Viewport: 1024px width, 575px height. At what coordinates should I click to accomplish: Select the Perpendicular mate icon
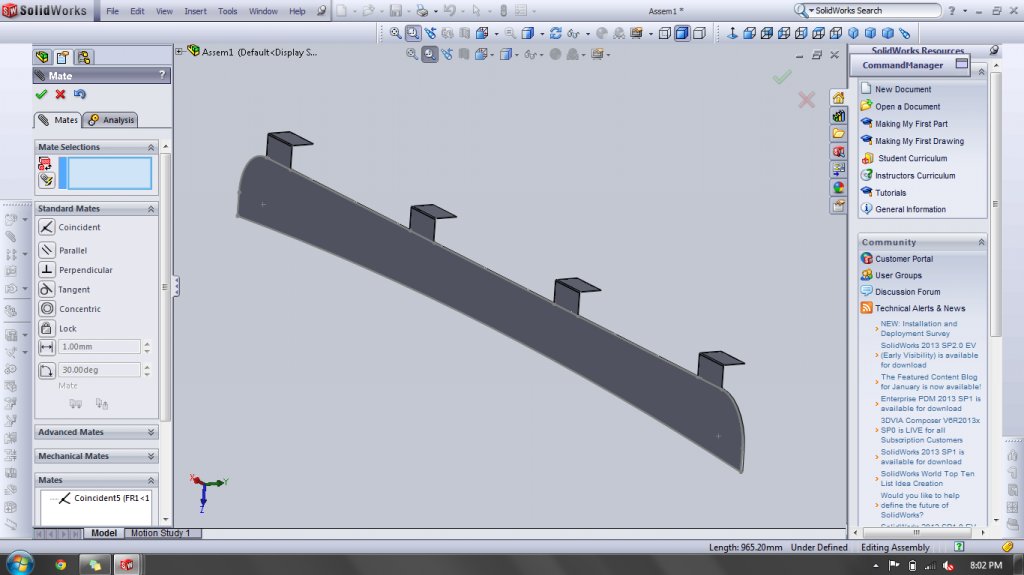pyautogui.click(x=46, y=269)
